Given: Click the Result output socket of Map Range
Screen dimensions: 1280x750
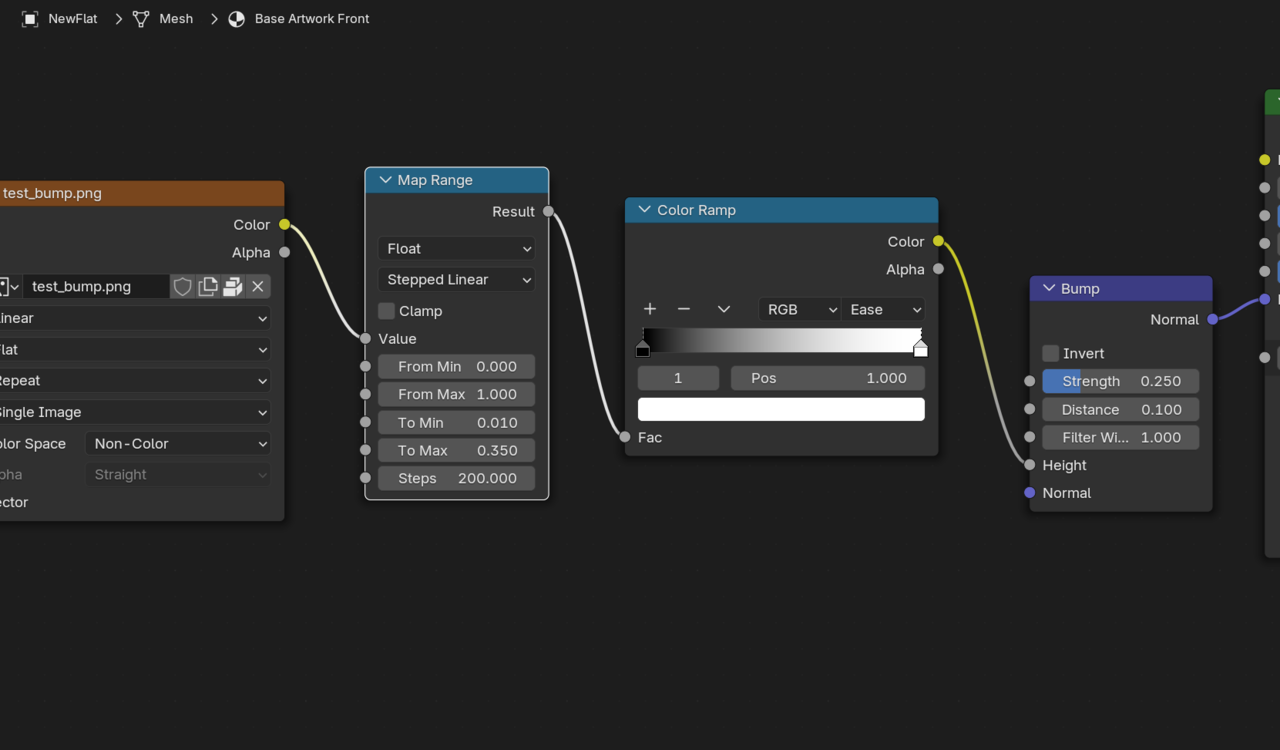Looking at the screenshot, I should [x=549, y=212].
